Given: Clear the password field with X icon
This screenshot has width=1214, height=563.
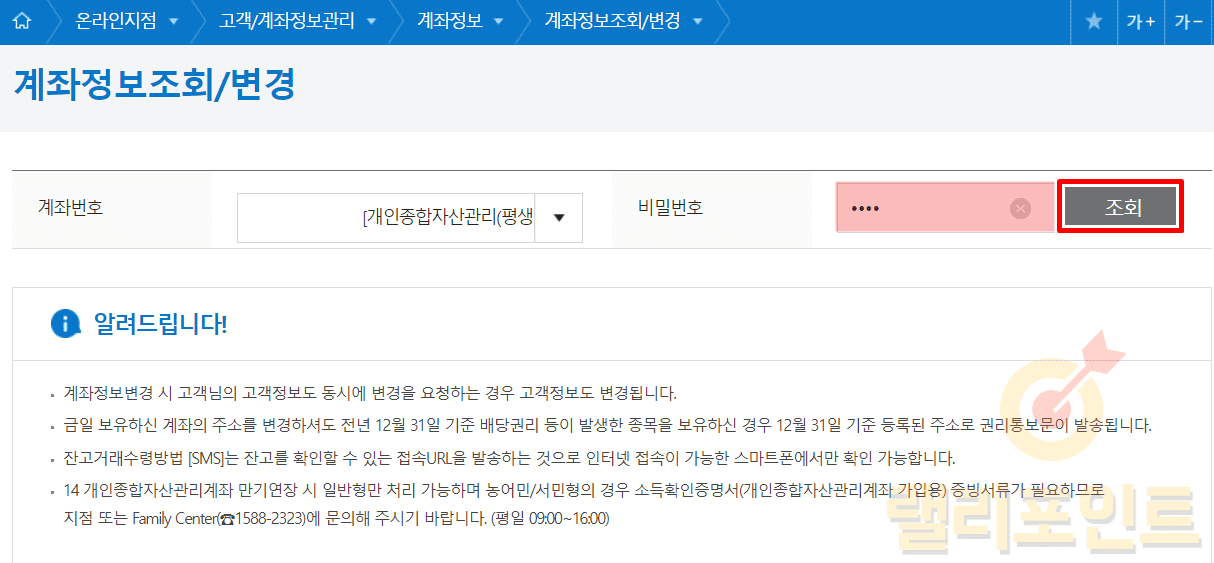Looking at the screenshot, I should [1020, 208].
